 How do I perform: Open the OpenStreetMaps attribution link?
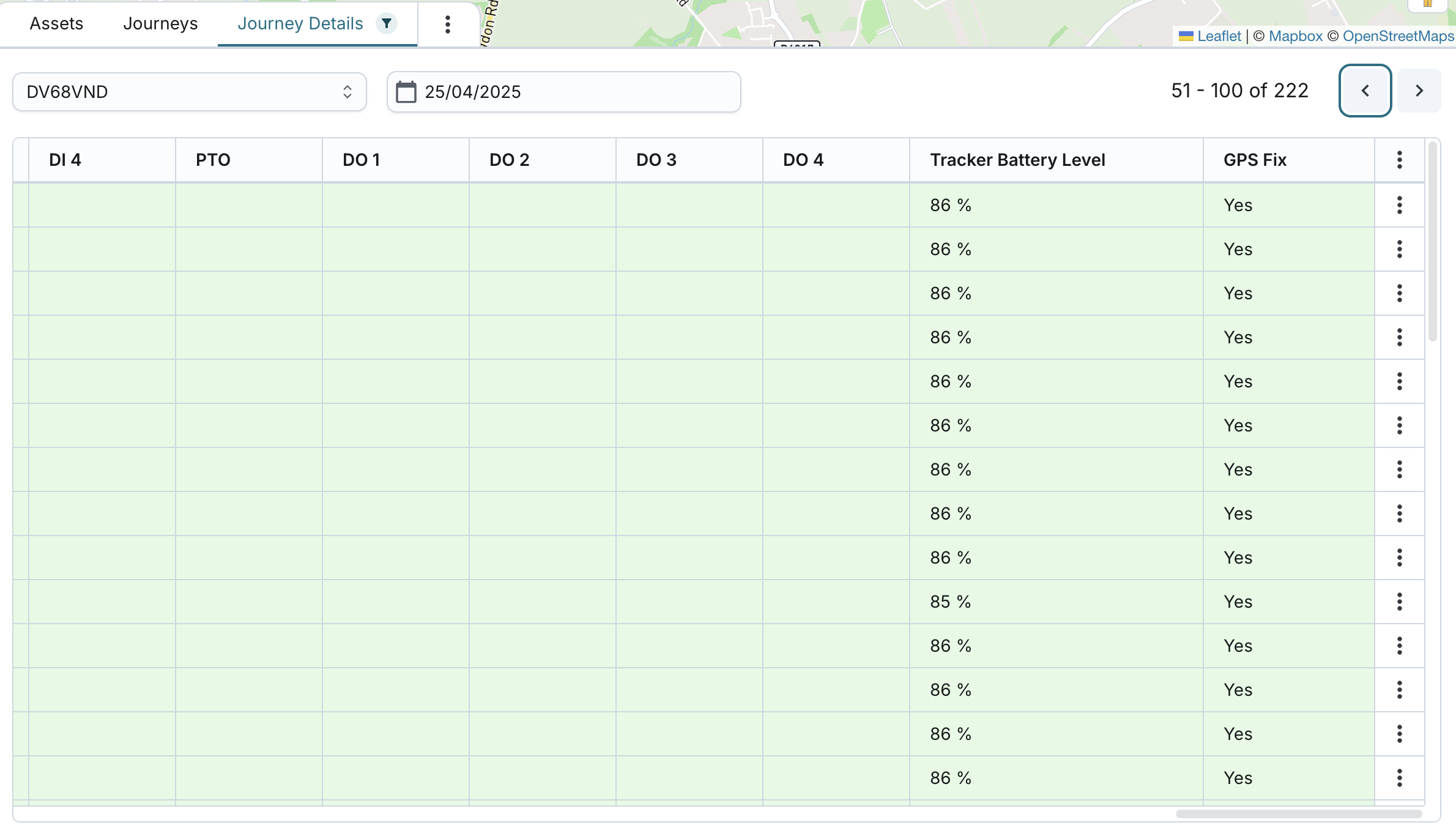click(1397, 36)
